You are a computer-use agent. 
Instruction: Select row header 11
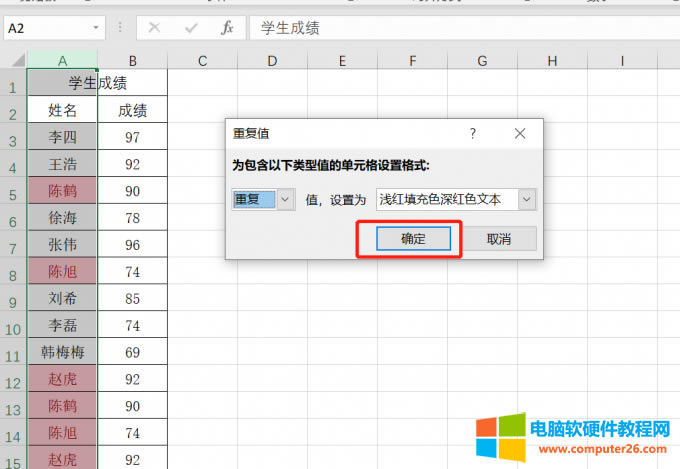tap(13, 352)
